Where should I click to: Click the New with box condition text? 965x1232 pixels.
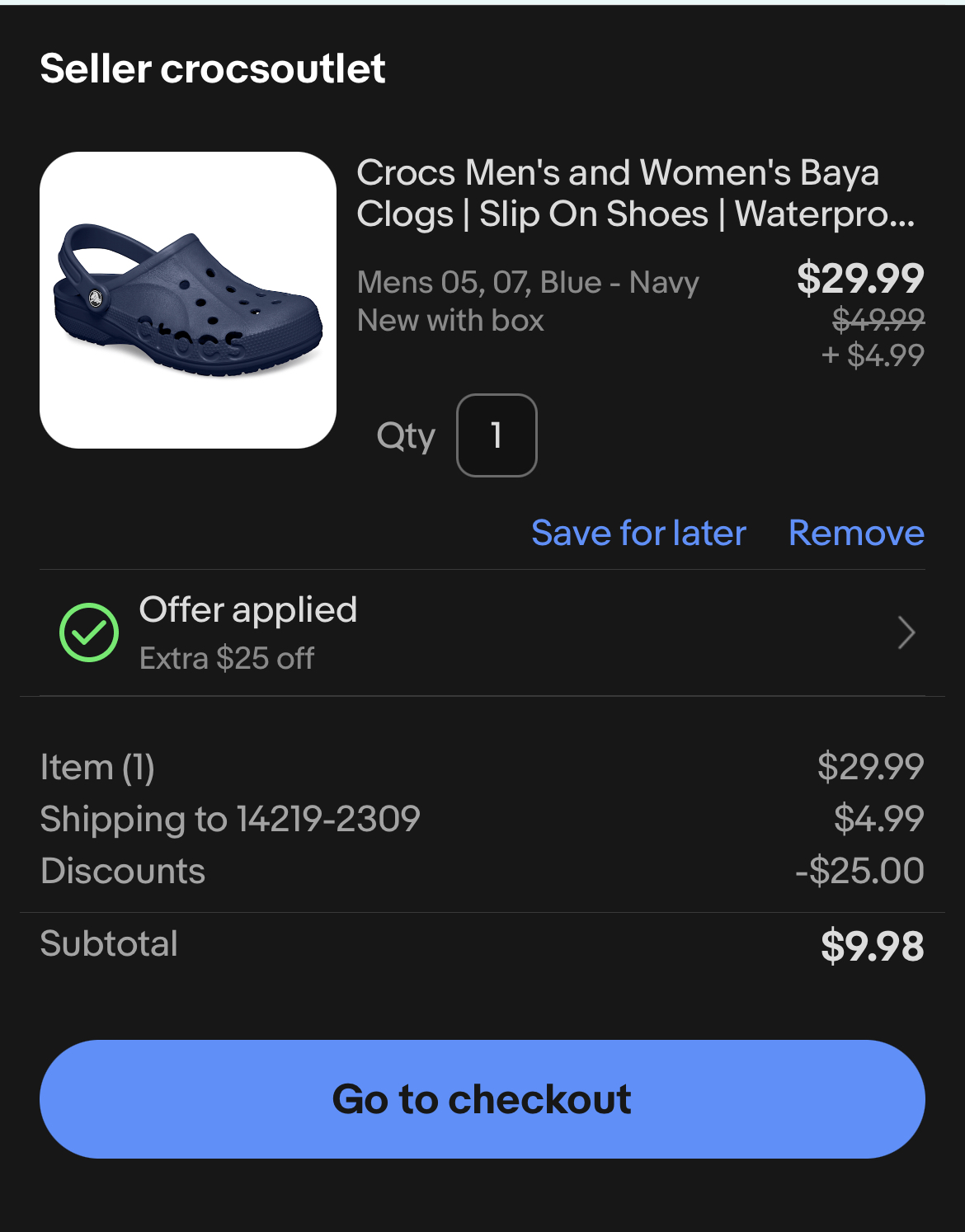point(450,320)
